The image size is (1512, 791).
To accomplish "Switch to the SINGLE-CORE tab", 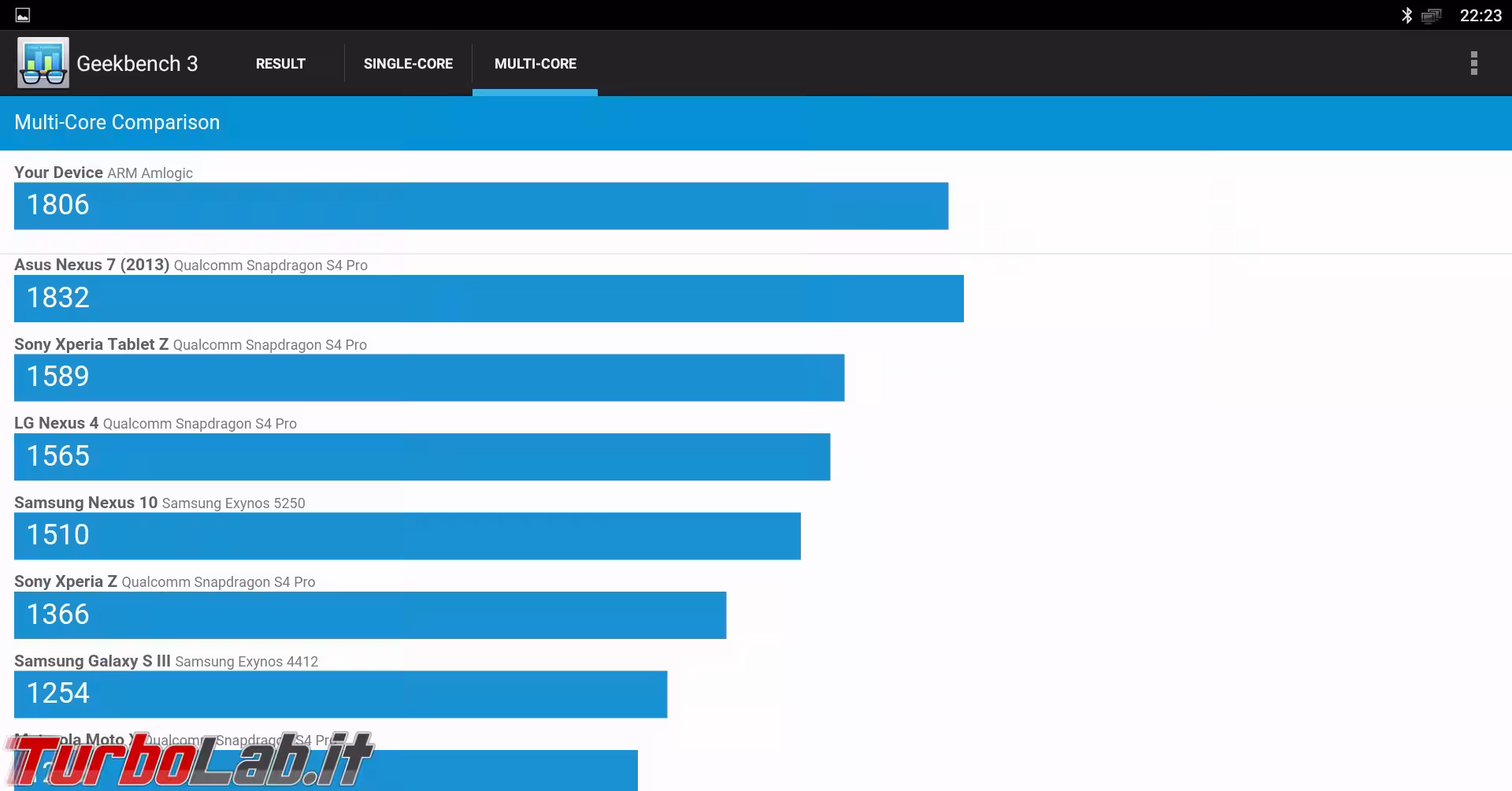I will pos(408,64).
